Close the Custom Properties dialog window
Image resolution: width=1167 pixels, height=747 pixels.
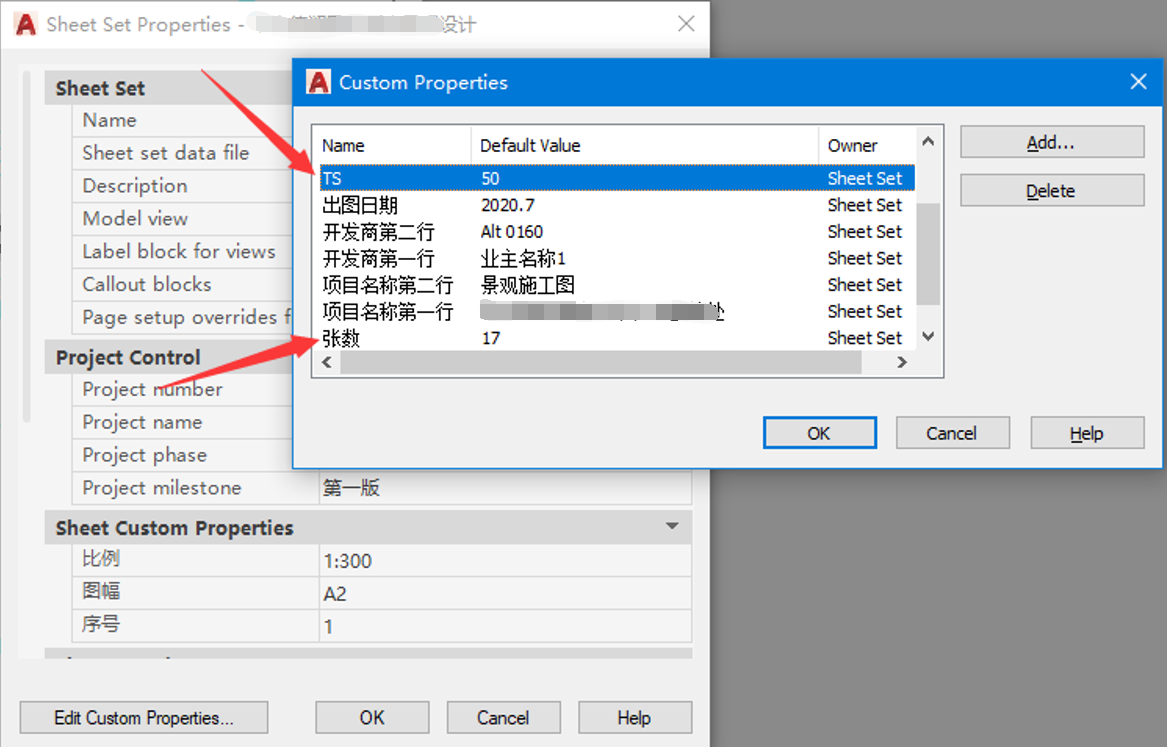(1138, 82)
